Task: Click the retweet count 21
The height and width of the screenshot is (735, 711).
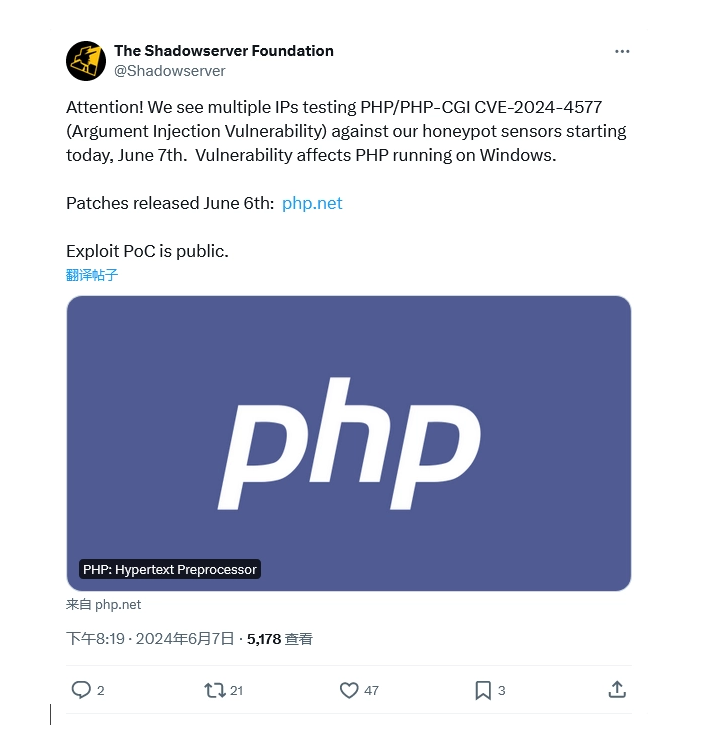Action: click(x=237, y=690)
